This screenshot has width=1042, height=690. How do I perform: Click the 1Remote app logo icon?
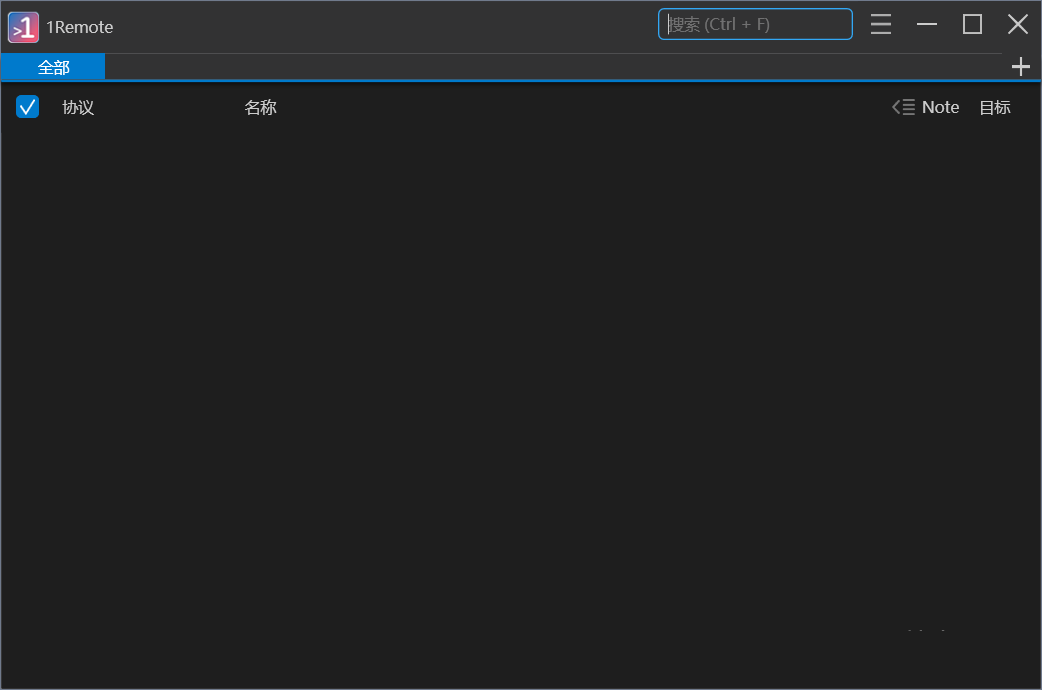[x=23, y=27]
